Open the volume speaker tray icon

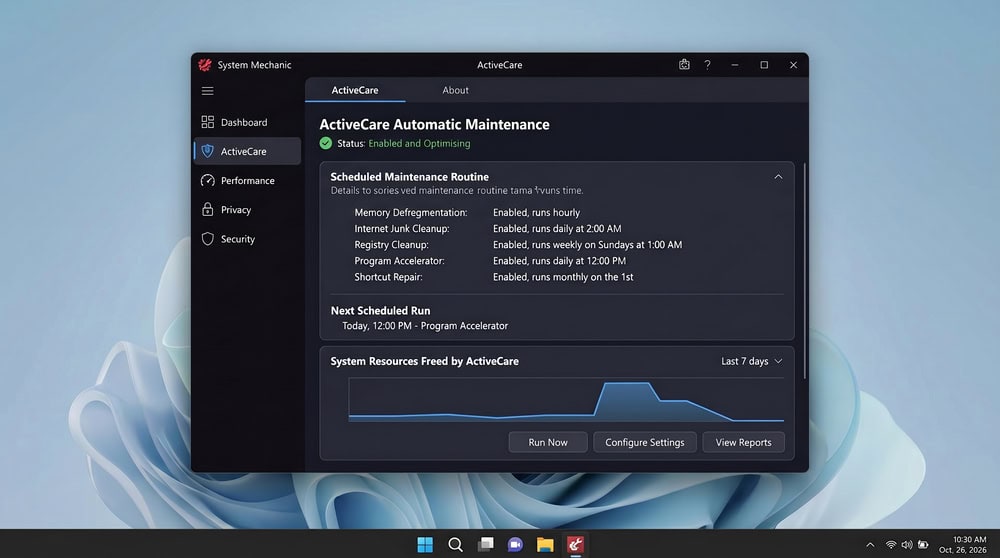tap(907, 545)
